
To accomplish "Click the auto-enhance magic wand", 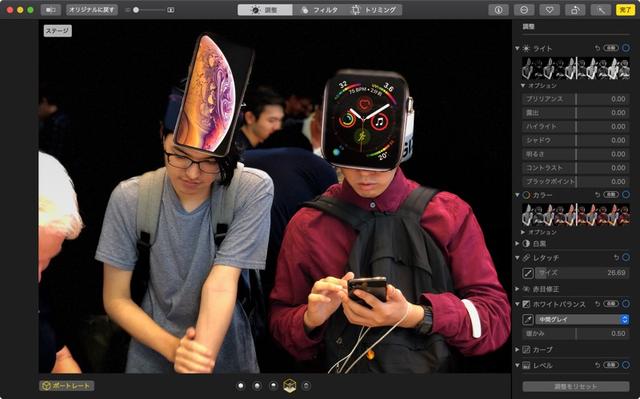I will pyautogui.click(x=601, y=10).
